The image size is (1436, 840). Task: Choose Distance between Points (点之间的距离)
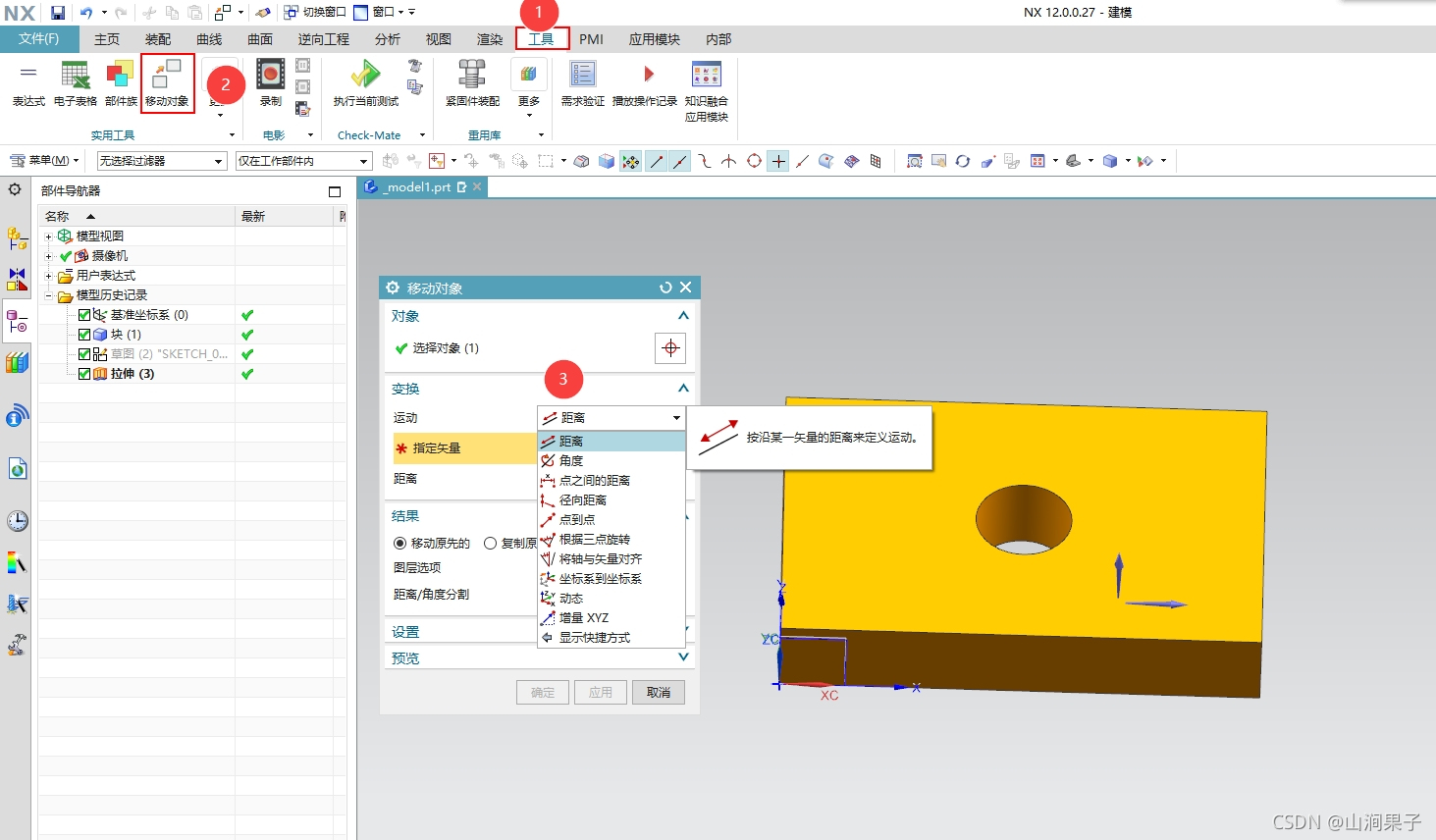point(612,481)
